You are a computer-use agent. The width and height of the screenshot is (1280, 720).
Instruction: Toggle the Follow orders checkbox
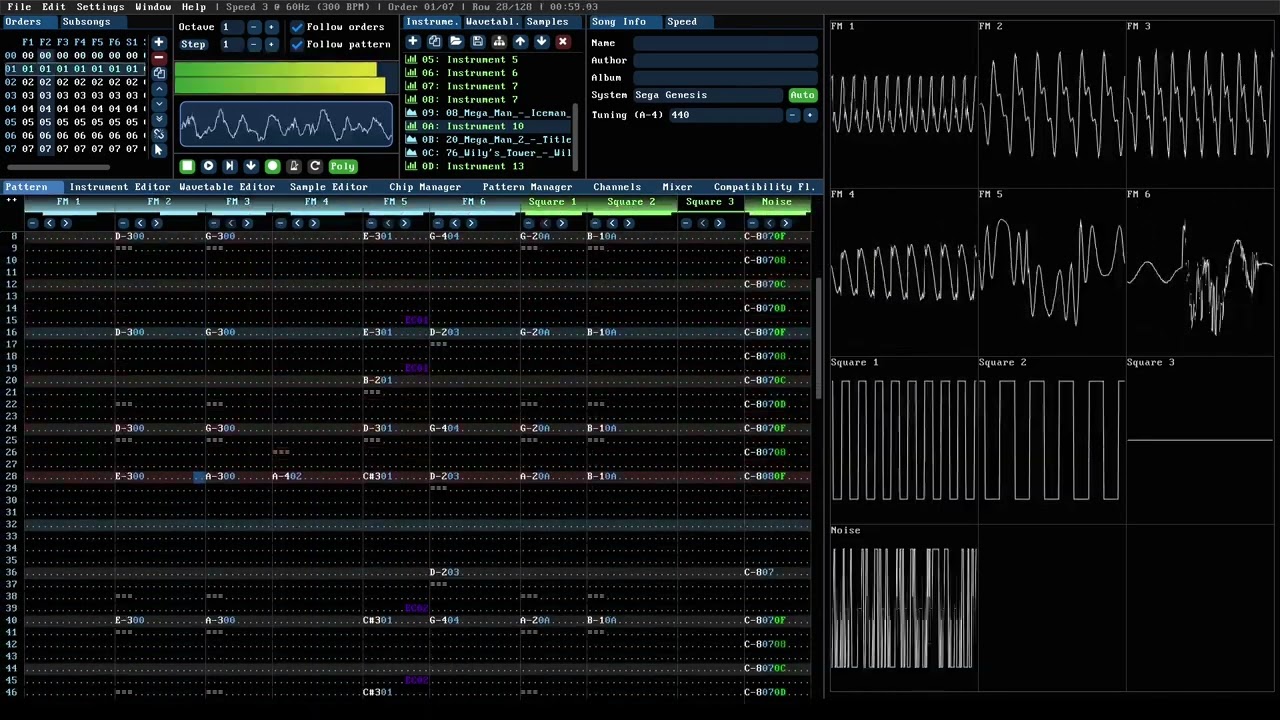tap(297, 27)
